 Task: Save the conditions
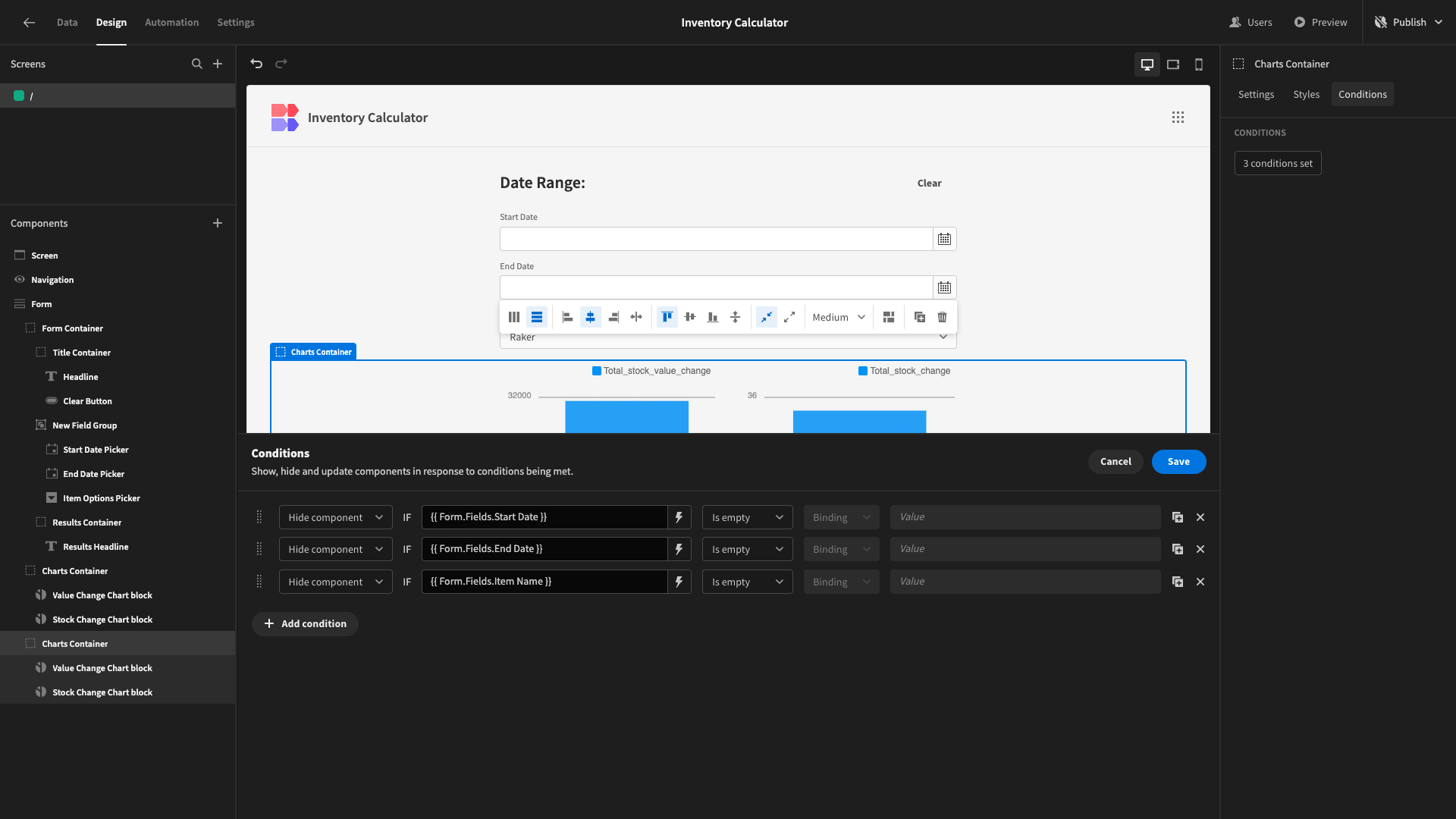1178,462
